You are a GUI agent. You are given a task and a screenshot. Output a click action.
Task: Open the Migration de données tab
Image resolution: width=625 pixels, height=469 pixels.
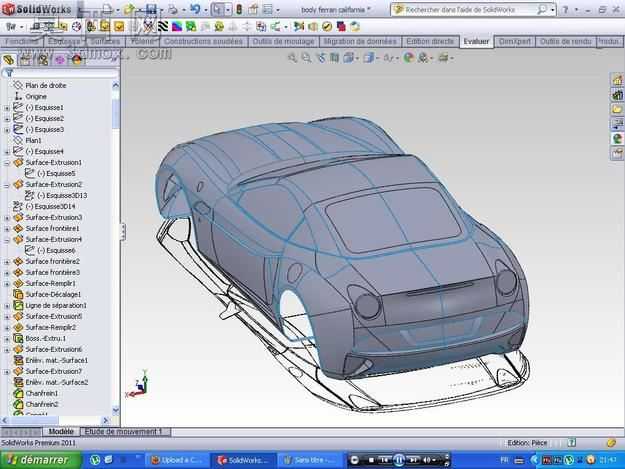pyautogui.click(x=360, y=41)
